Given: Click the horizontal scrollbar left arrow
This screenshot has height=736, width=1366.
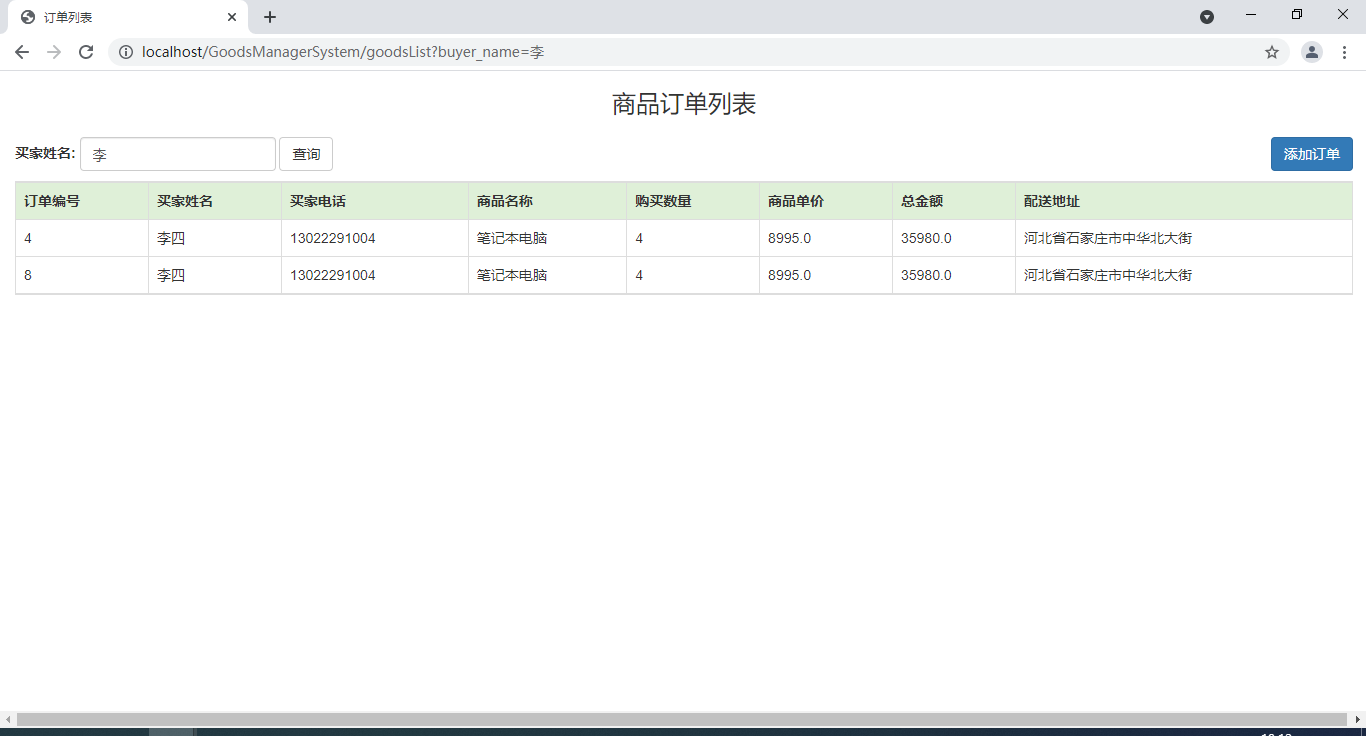Looking at the screenshot, I should [x=8, y=720].
